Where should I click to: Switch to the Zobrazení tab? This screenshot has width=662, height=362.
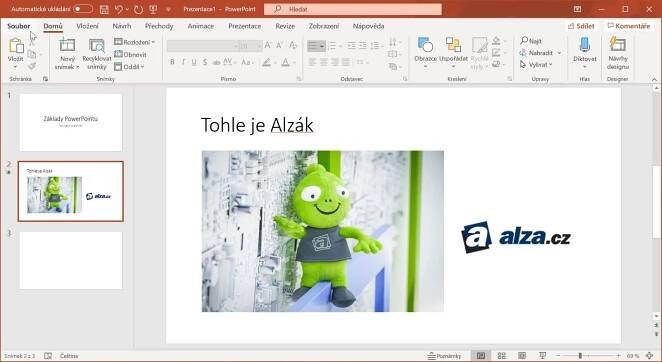tap(323, 26)
